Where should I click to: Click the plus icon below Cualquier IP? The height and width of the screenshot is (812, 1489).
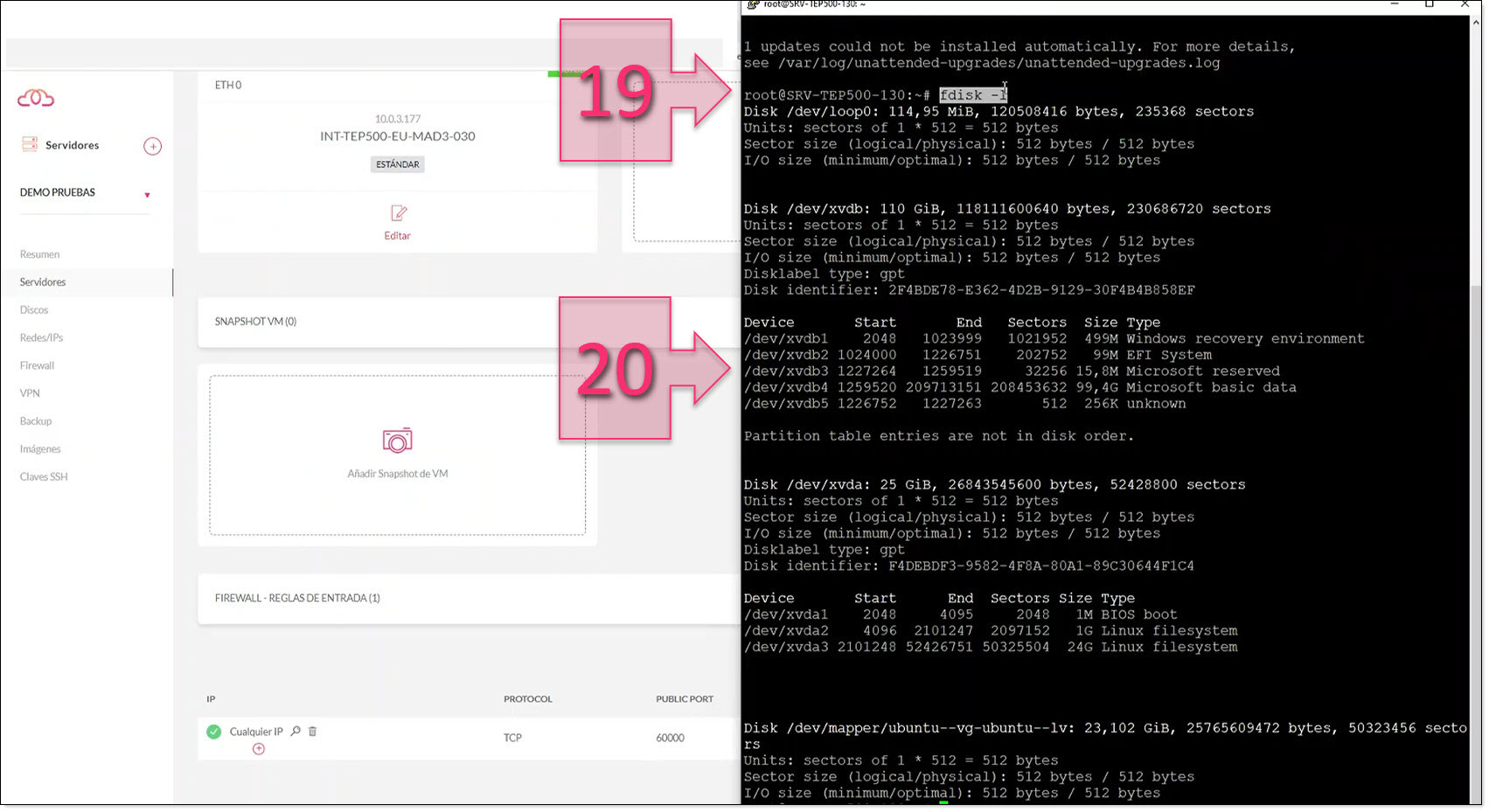pos(259,748)
